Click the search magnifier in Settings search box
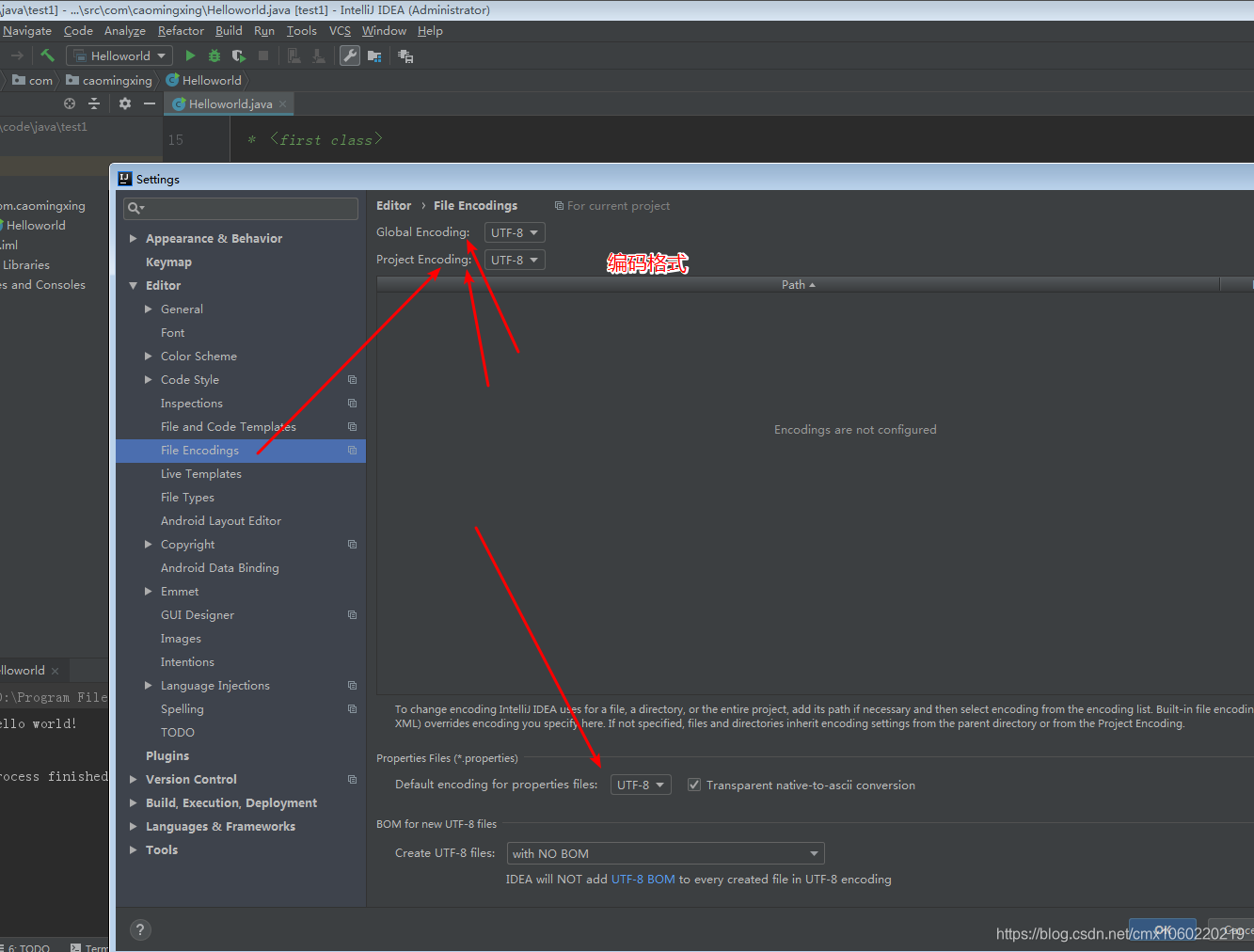Screen dimensions: 1254x952 [x=135, y=208]
